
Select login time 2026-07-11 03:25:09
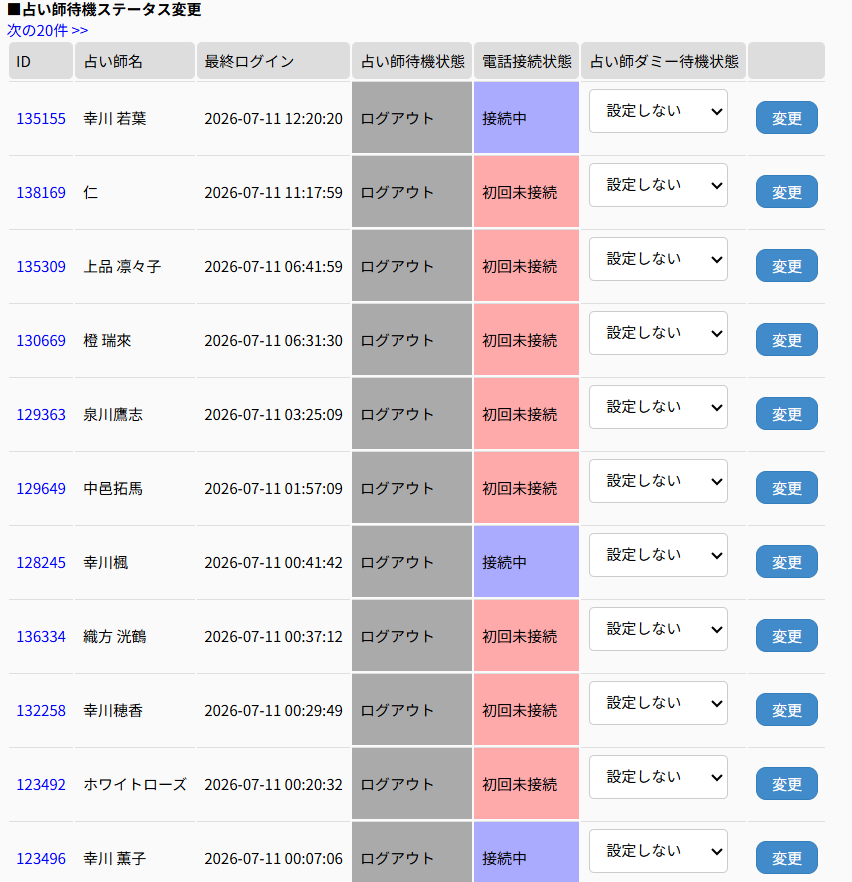pyautogui.click(x=273, y=415)
